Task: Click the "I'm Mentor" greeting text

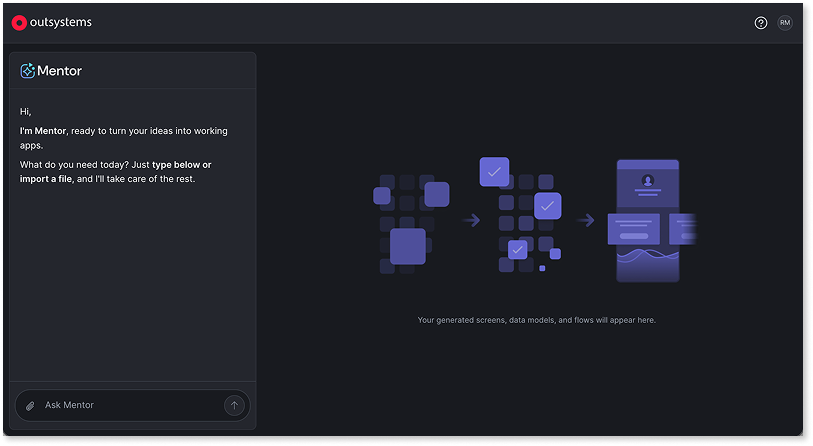Action: (43, 131)
